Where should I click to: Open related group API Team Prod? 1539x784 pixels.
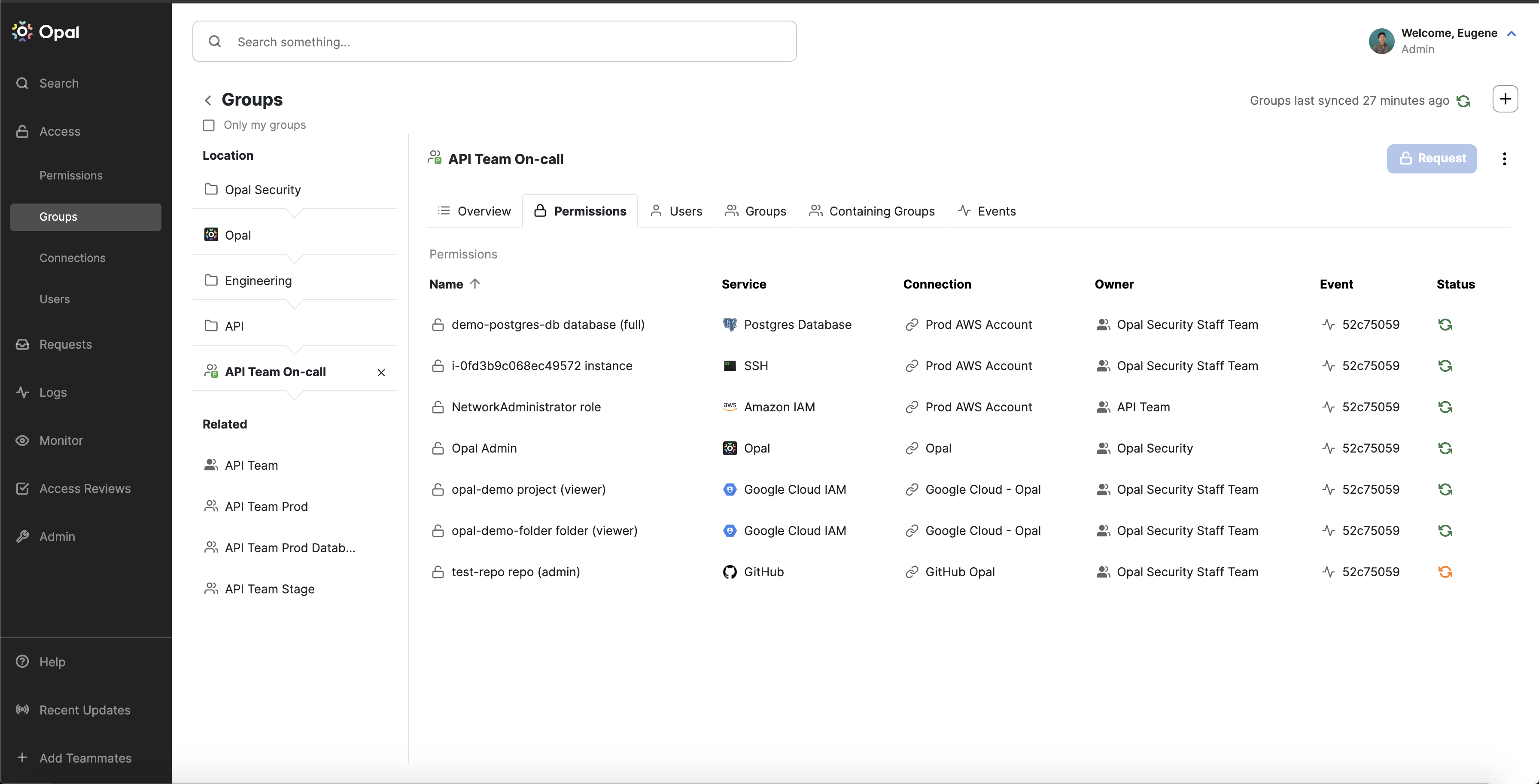click(256, 506)
